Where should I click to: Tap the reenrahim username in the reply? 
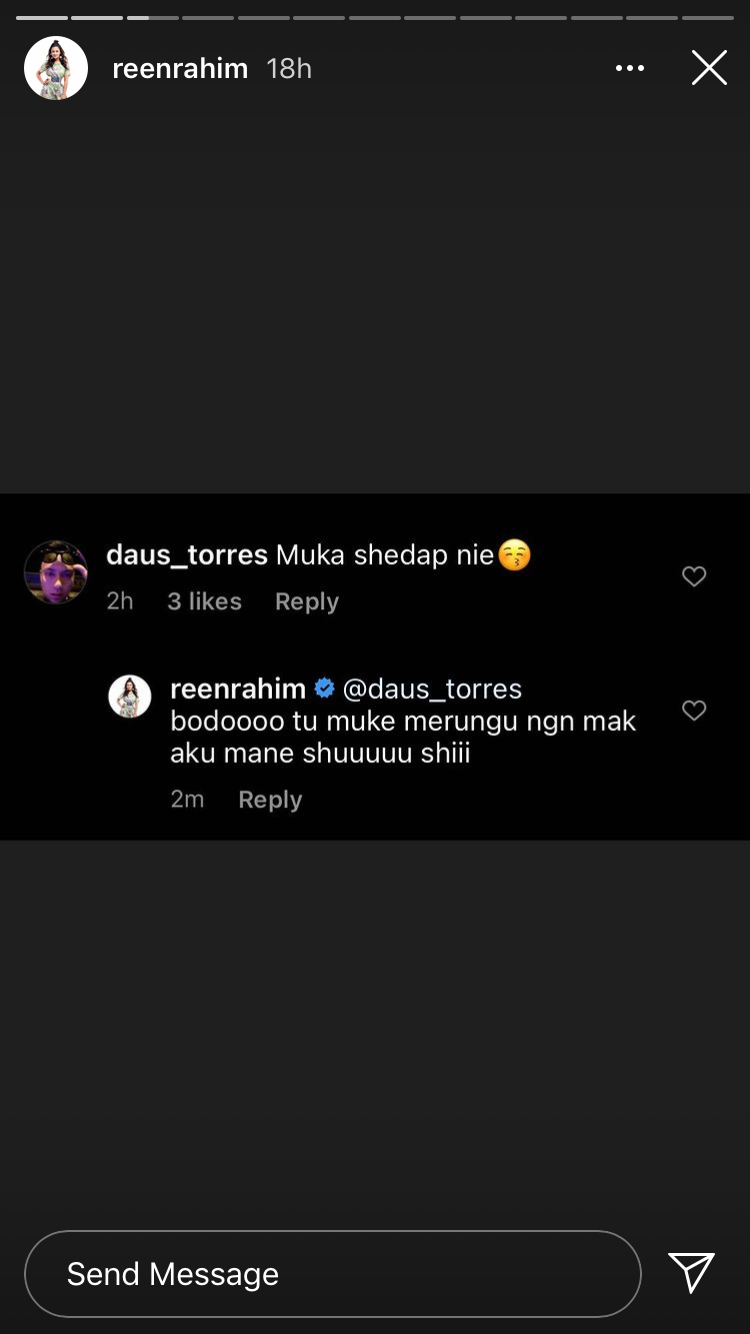(238, 688)
